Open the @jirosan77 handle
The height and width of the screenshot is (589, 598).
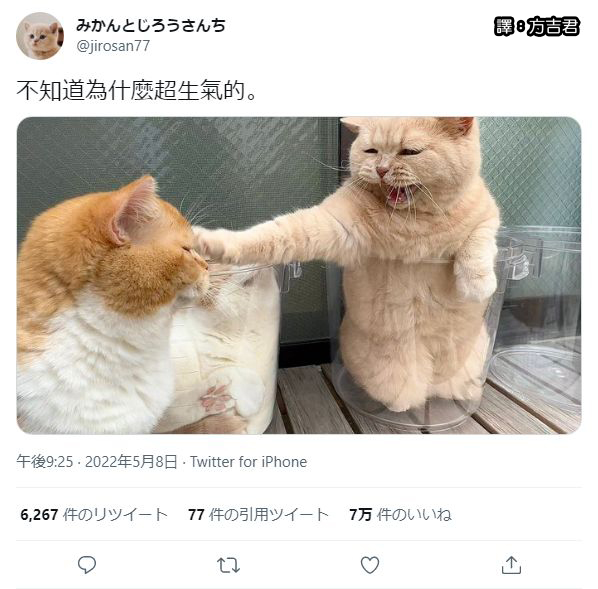[113, 46]
